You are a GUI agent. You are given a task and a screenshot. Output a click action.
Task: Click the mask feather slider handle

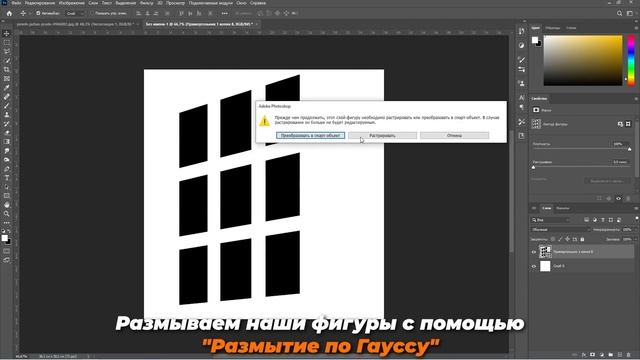point(533,167)
